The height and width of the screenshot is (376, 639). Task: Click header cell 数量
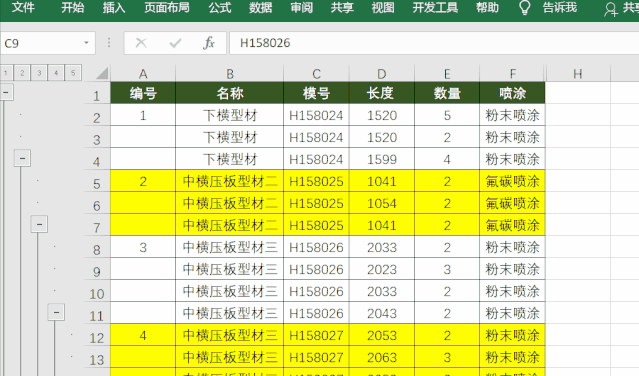pyautogui.click(x=447, y=93)
